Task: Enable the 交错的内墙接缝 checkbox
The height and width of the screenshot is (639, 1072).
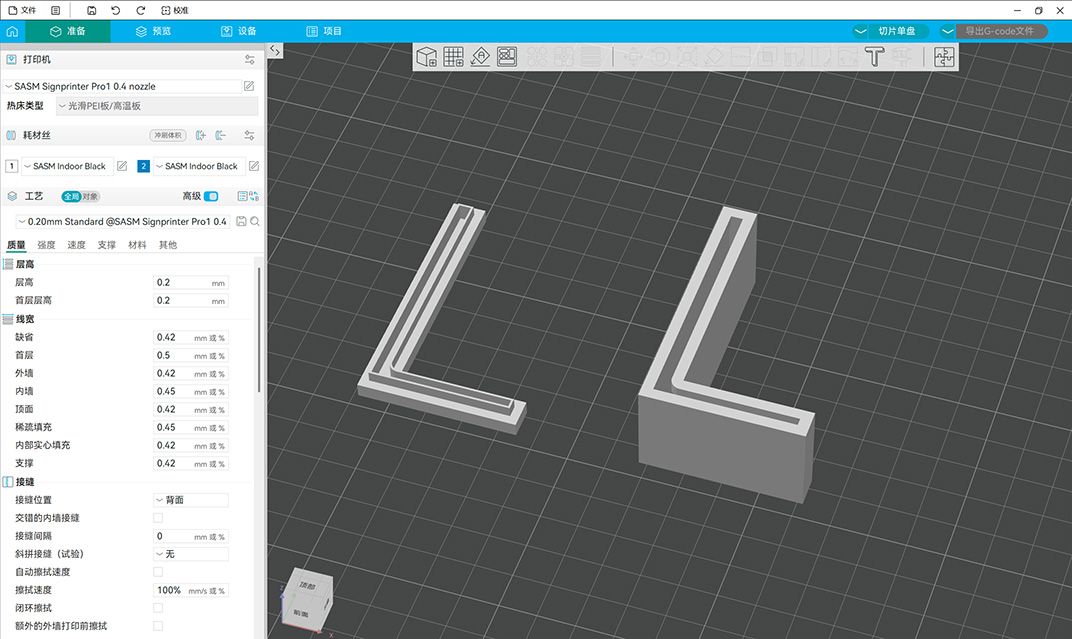Action: pos(158,518)
